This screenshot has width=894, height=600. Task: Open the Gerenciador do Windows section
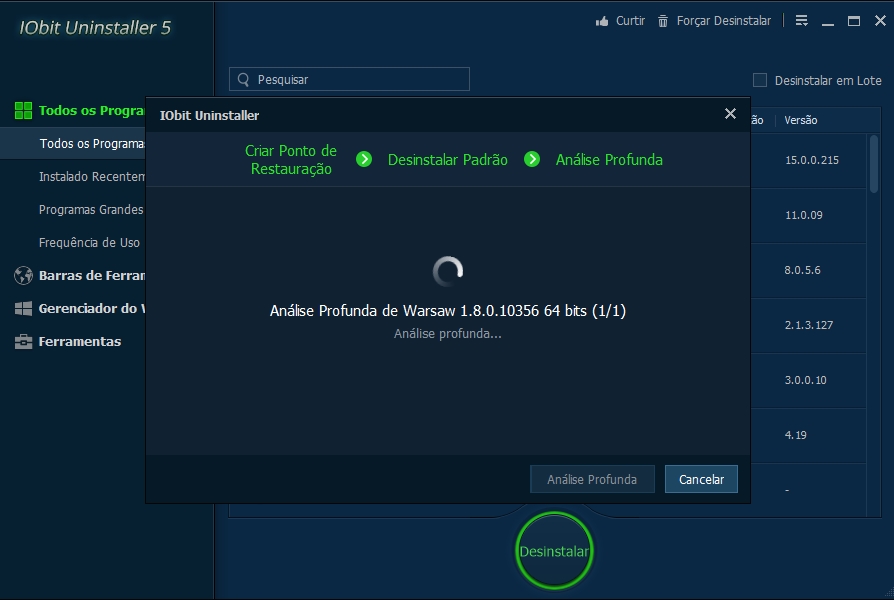coord(92,309)
